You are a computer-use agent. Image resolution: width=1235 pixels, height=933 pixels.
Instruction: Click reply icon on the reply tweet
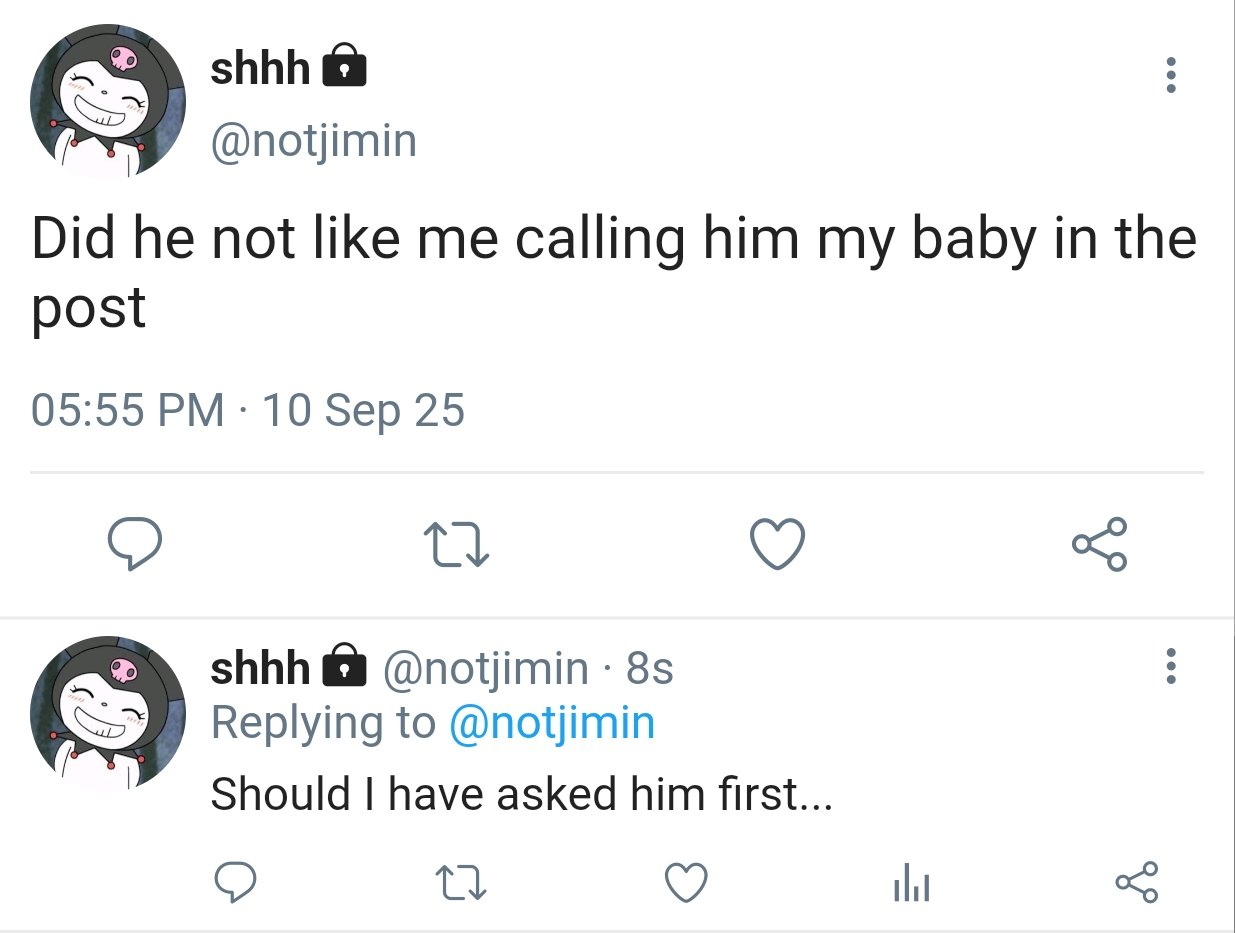(237, 883)
